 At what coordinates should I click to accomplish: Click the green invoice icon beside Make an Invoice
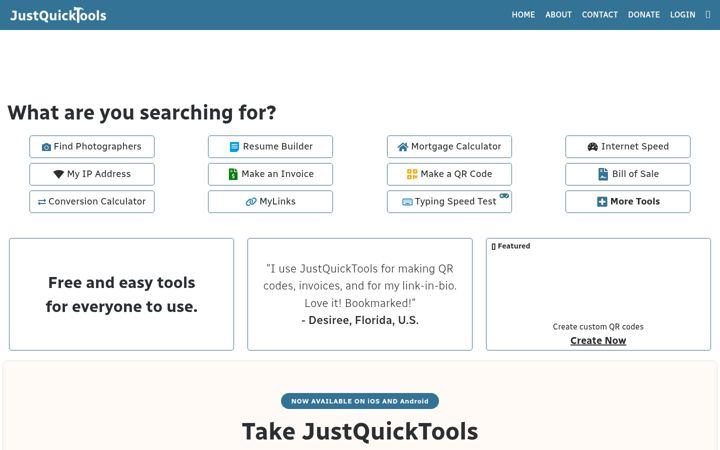pos(233,174)
